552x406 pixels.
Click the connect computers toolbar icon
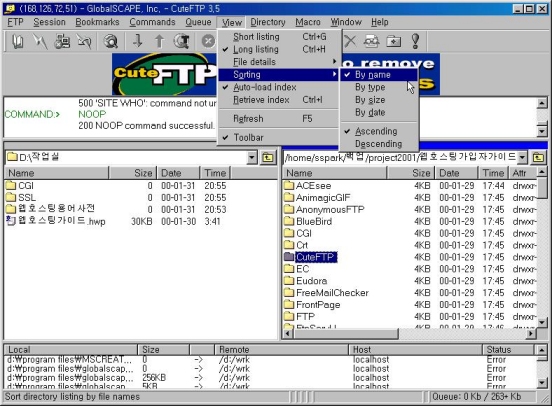pyautogui.click(x=62, y=41)
